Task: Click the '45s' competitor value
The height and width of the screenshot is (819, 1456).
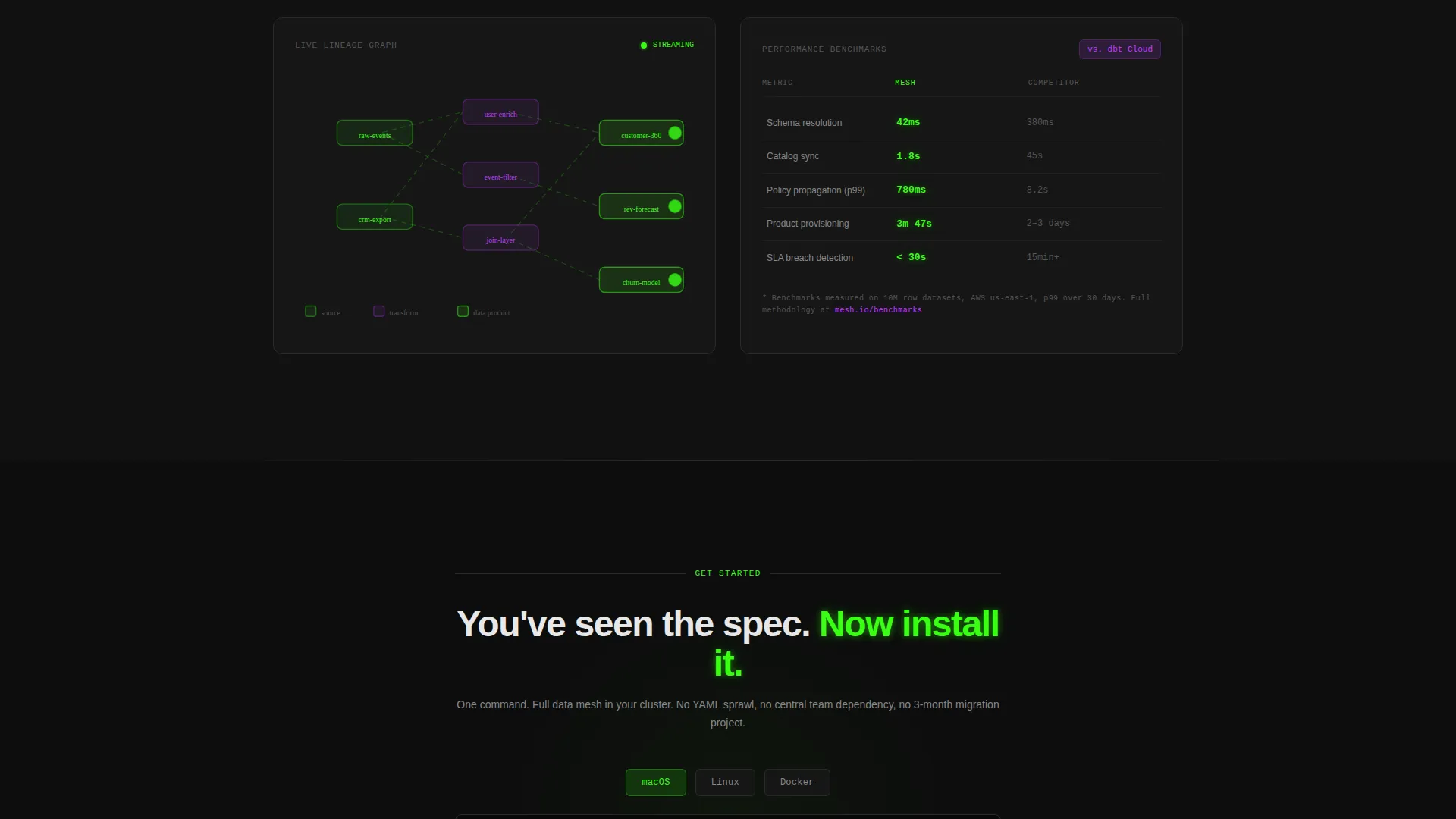Action: [1034, 155]
